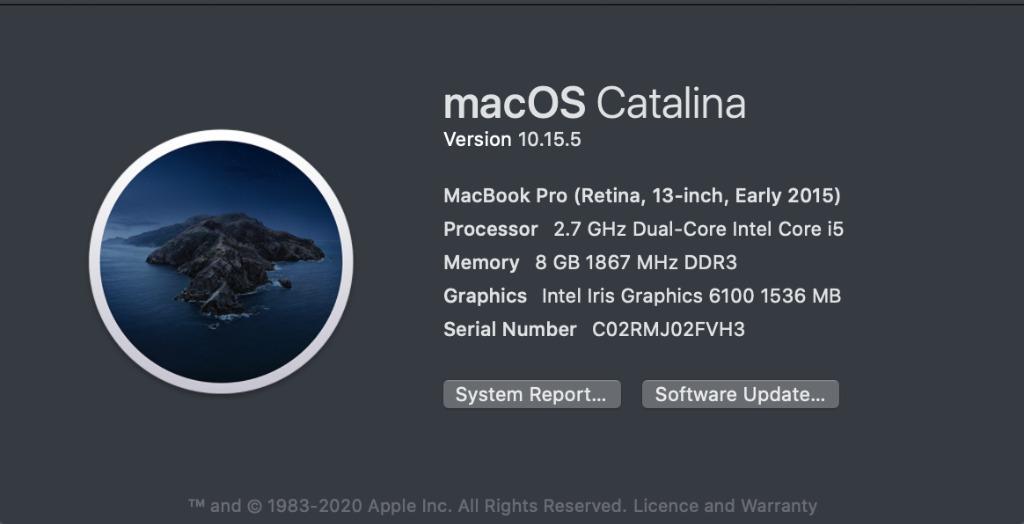The width and height of the screenshot is (1024, 524).
Task: Click the 2.7 GHz Dual-Core Intel Core i5 value
Action: click(699, 229)
